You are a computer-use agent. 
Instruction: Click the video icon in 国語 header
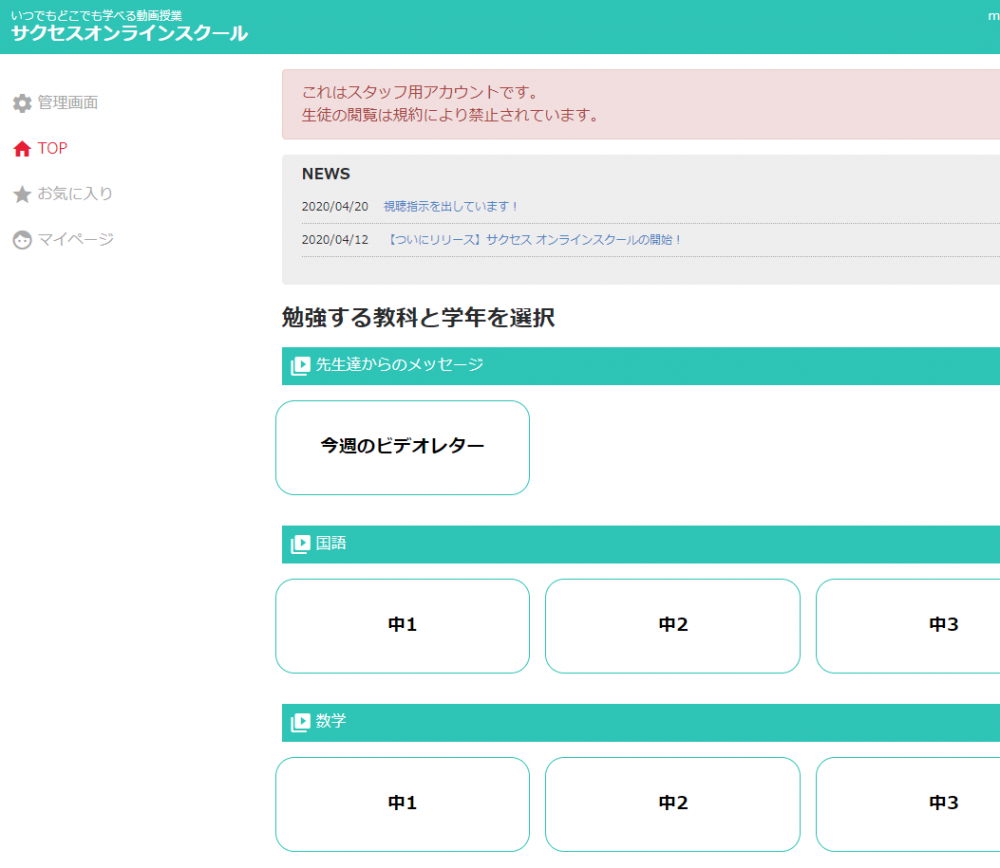[300, 544]
